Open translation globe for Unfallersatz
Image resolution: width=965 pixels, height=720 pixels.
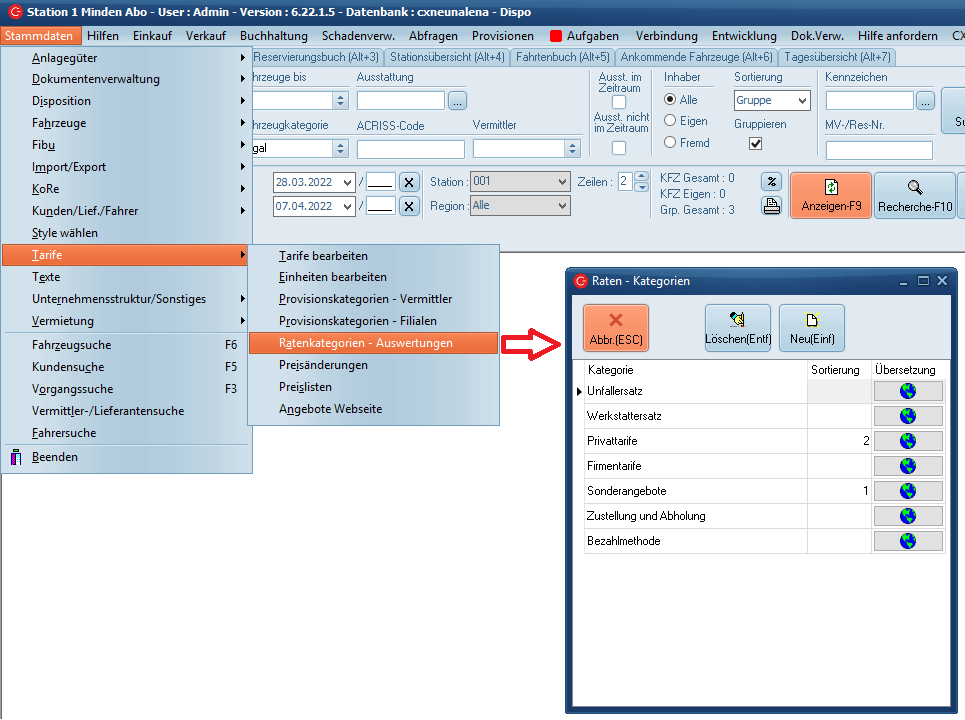908,391
